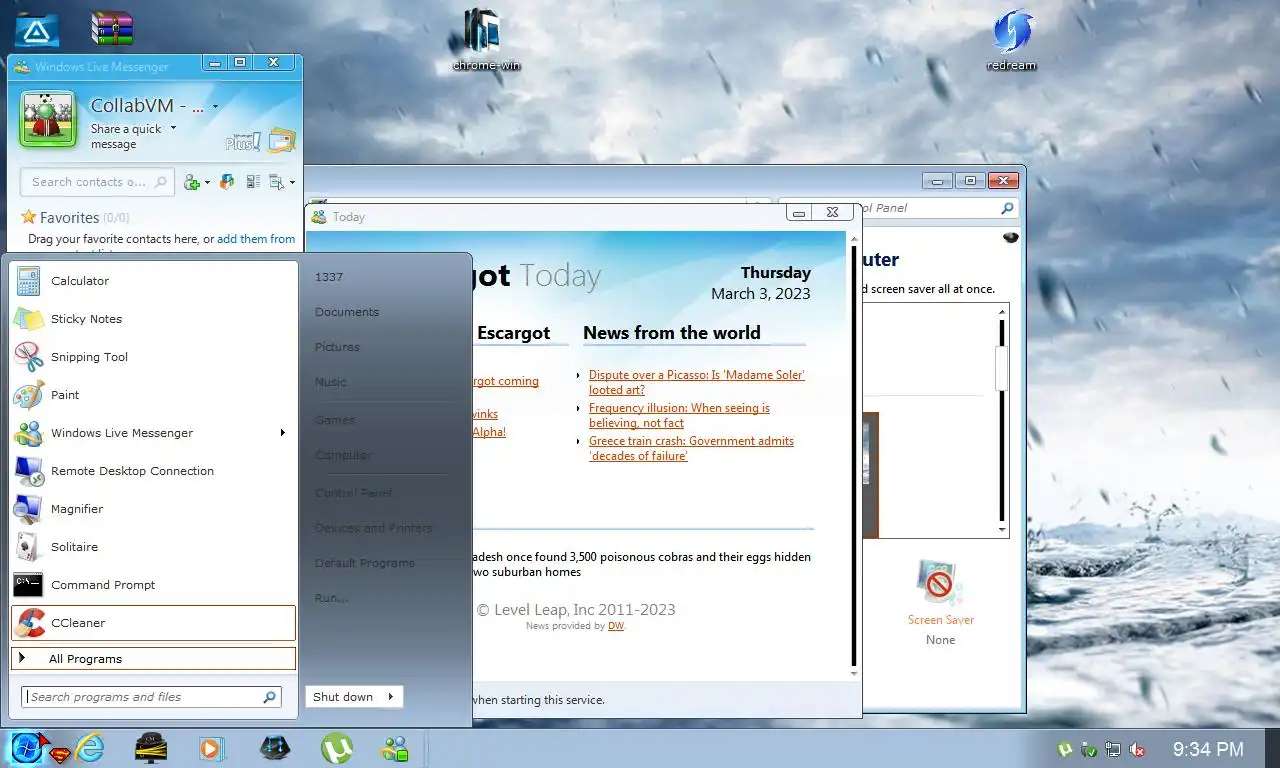The height and width of the screenshot is (768, 1280).
Task: Open CCleaner from the Start menu
Action: click(154, 623)
